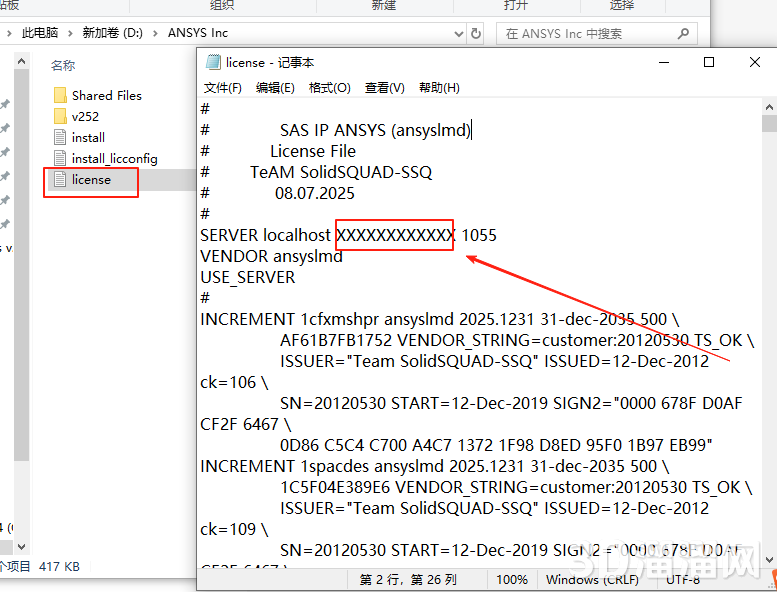Sort files by the 名称 column header
The image size is (777, 592).
coord(63,66)
